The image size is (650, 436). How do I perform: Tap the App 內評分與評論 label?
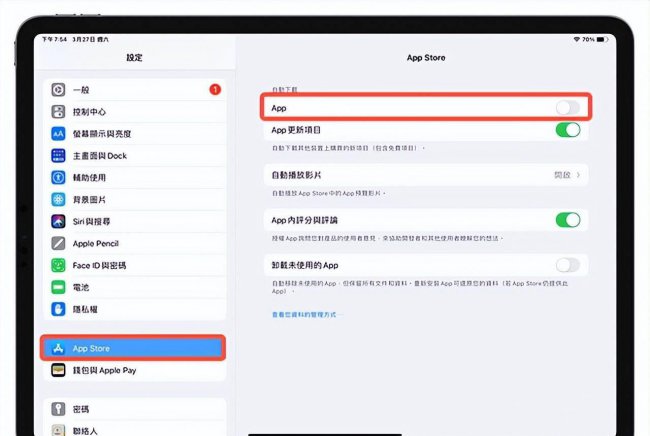[x=304, y=220]
